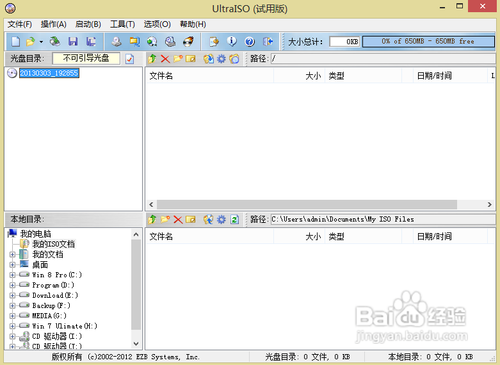
Task: Click the Compress ISO disc icon
Action: (170, 42)
